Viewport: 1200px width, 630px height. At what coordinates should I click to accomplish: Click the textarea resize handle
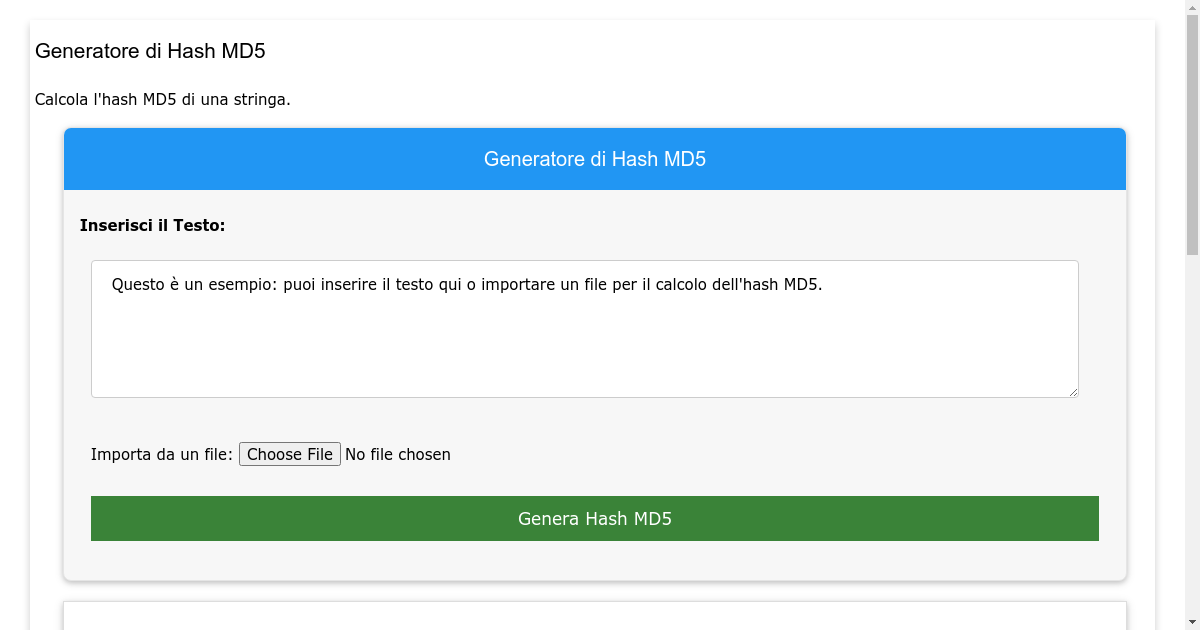click(x=1074, y=393)
